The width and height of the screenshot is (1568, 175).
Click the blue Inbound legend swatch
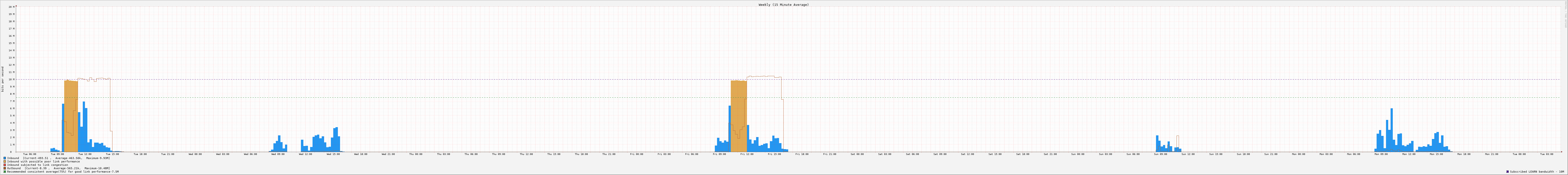5,158
